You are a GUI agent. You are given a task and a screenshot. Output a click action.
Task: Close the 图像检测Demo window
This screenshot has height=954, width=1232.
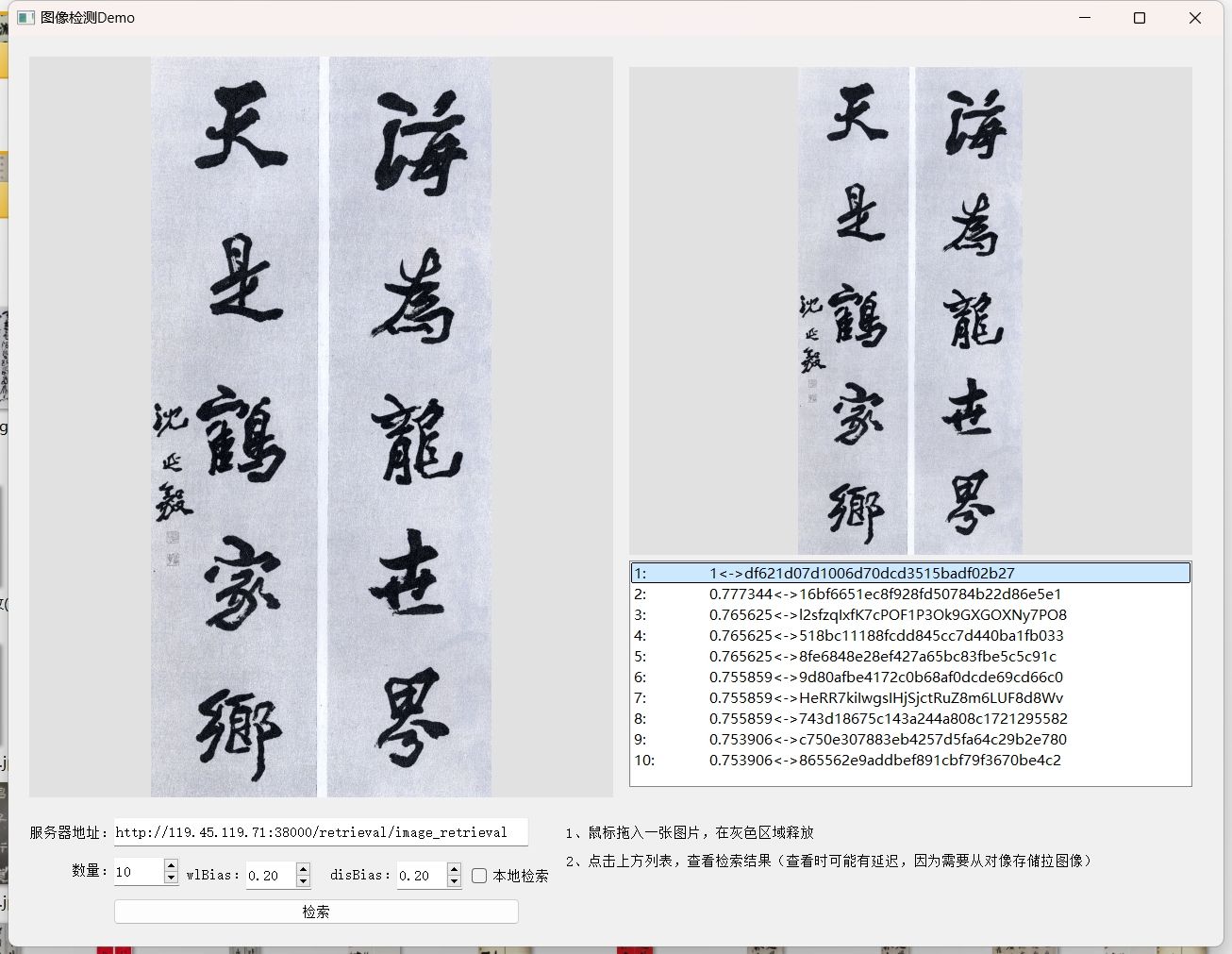pyautogui.click(x=1195, y=18)
